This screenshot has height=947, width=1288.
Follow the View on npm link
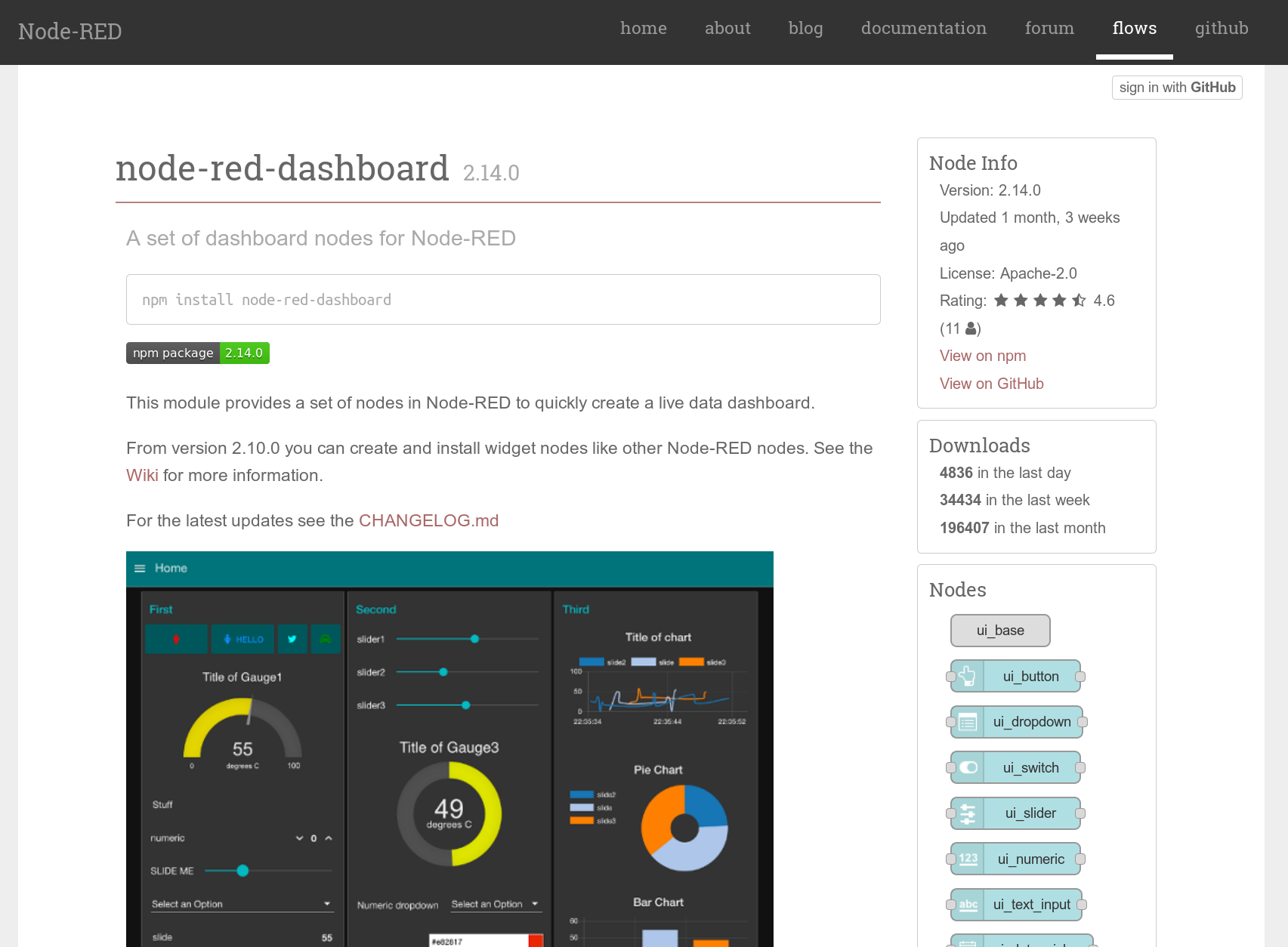click(982, 356)
